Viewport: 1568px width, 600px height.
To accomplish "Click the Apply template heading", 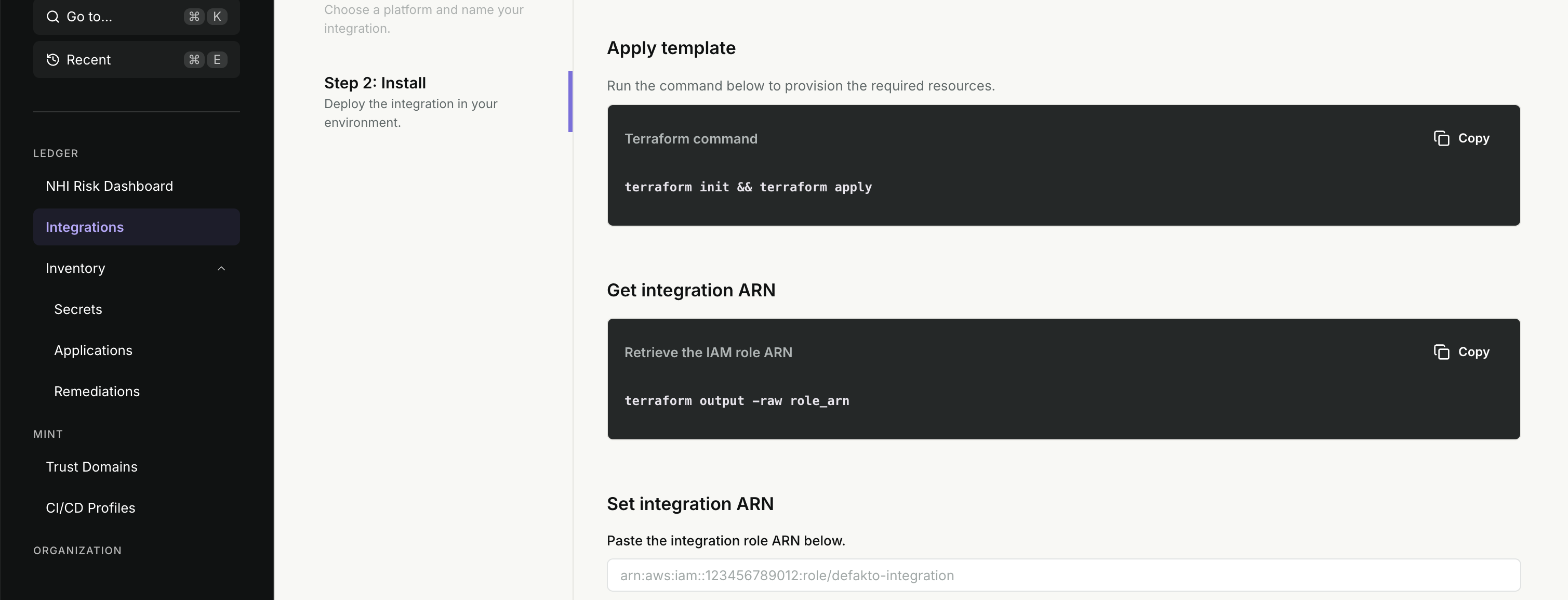I will [671, 48].
